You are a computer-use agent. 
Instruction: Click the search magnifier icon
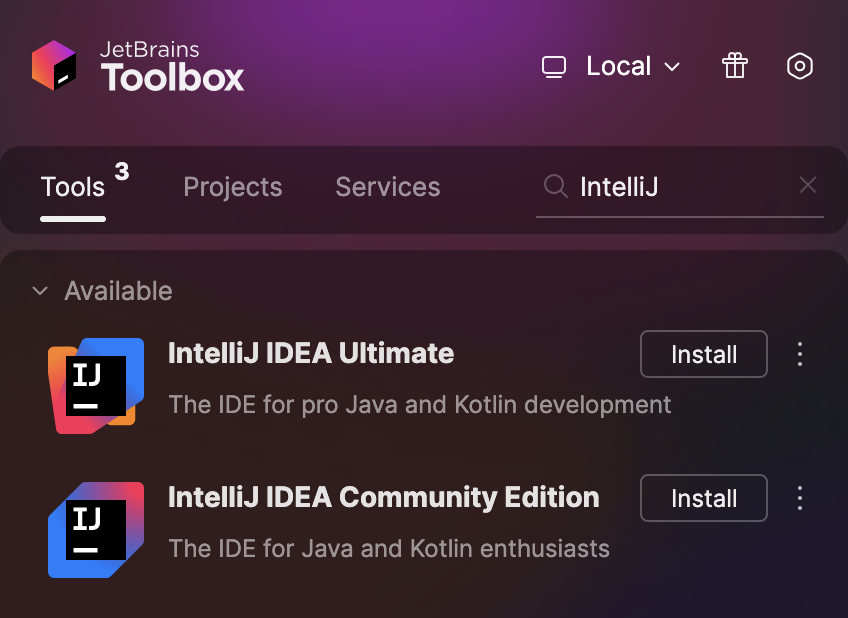[x=555, y=187]
